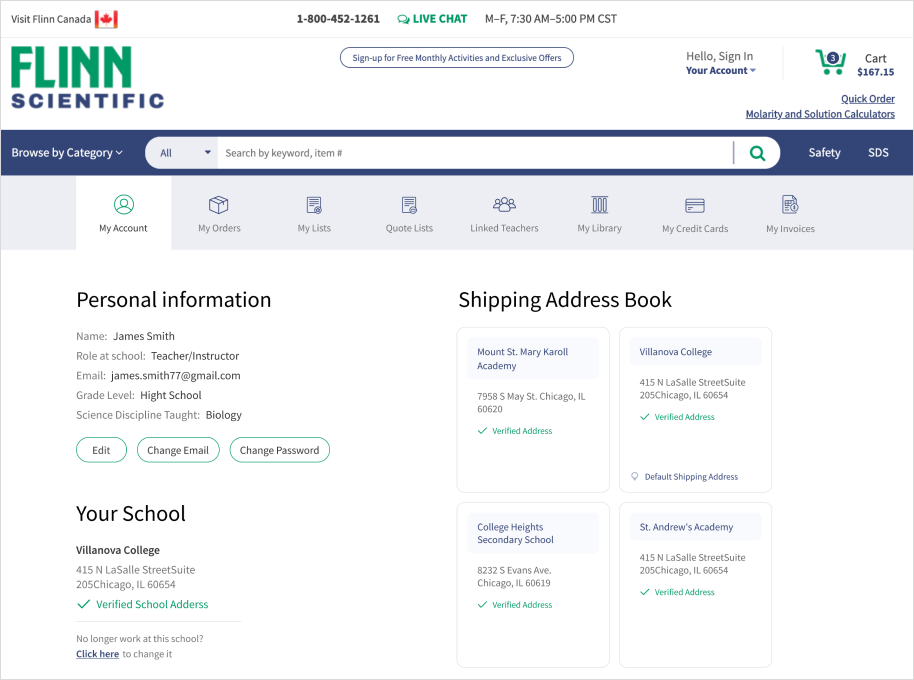Expand Browse by Category menu
914x680 pixels.
coord(67,153)
